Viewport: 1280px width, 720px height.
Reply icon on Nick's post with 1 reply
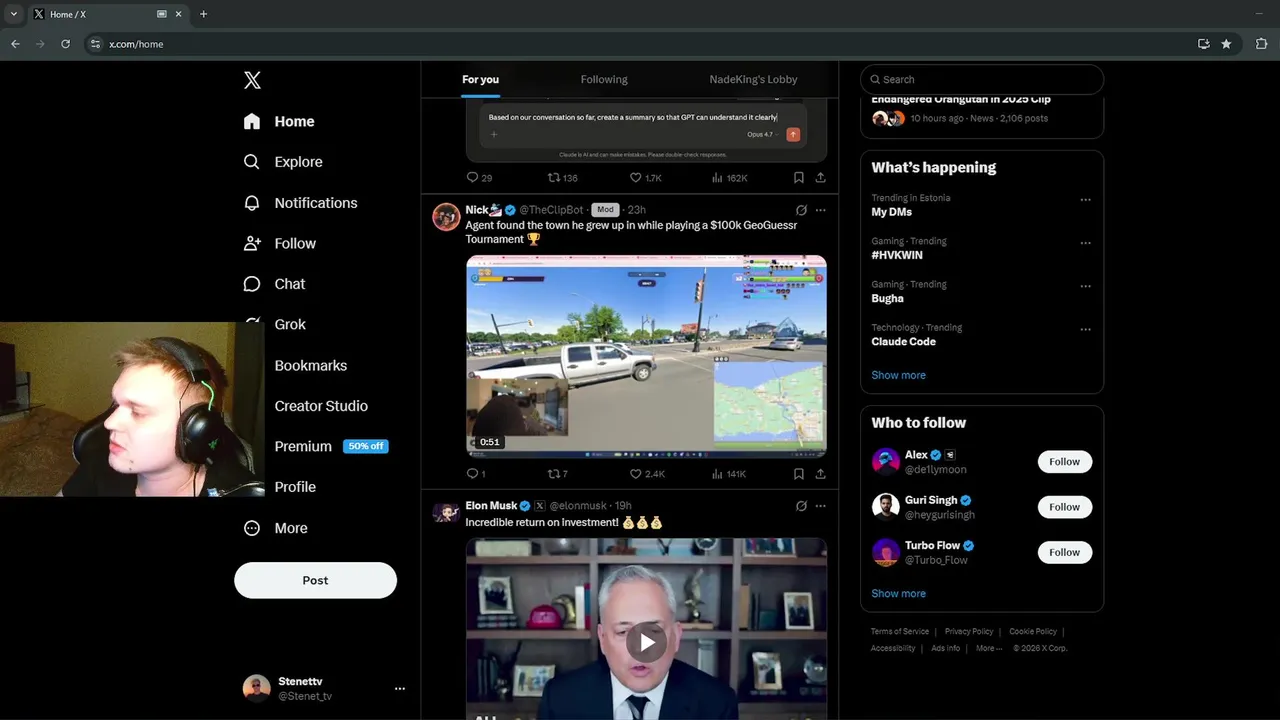click(x=473, y=474)
